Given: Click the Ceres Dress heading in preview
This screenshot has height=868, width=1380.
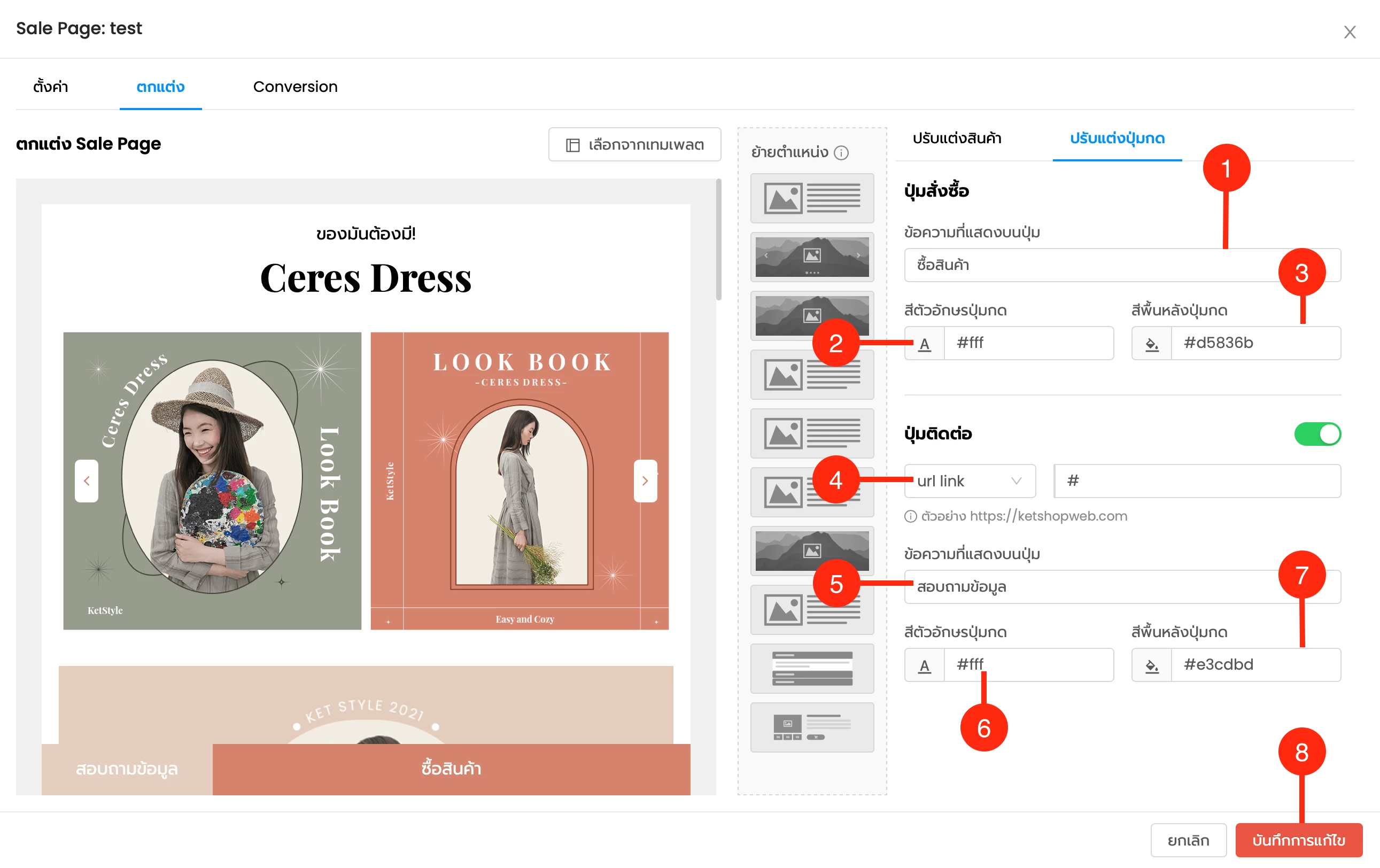Looking at the screenshot, I should coord(366,278).
